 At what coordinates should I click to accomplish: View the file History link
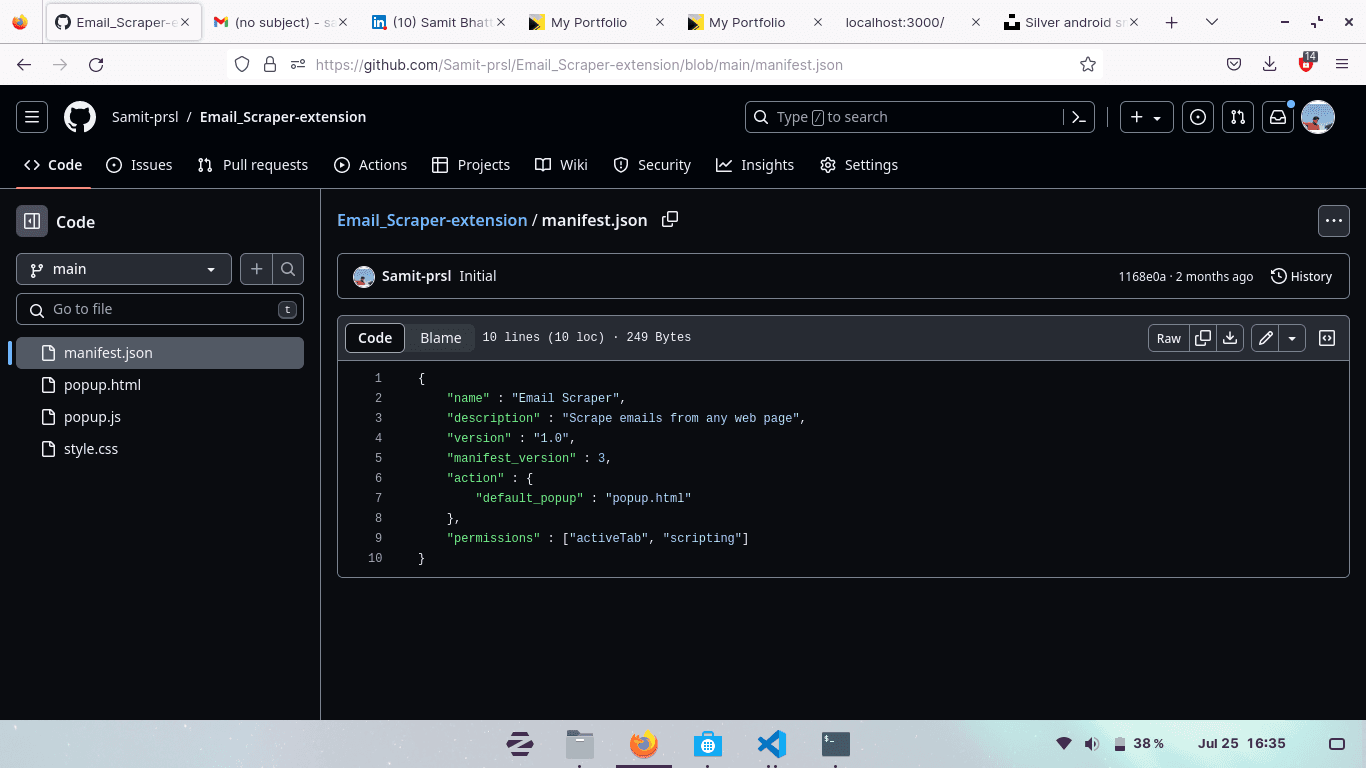click(1301, 276)
